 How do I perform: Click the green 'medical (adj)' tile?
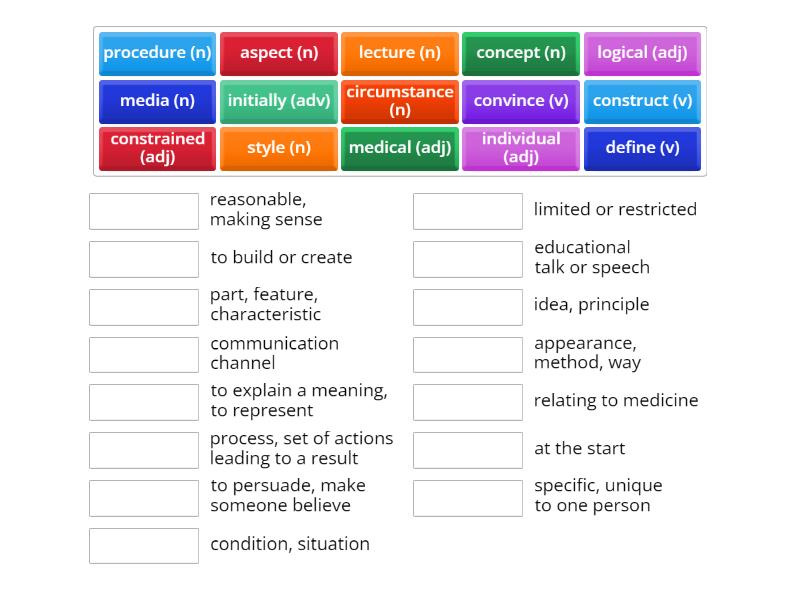click(x=399, y=147)
